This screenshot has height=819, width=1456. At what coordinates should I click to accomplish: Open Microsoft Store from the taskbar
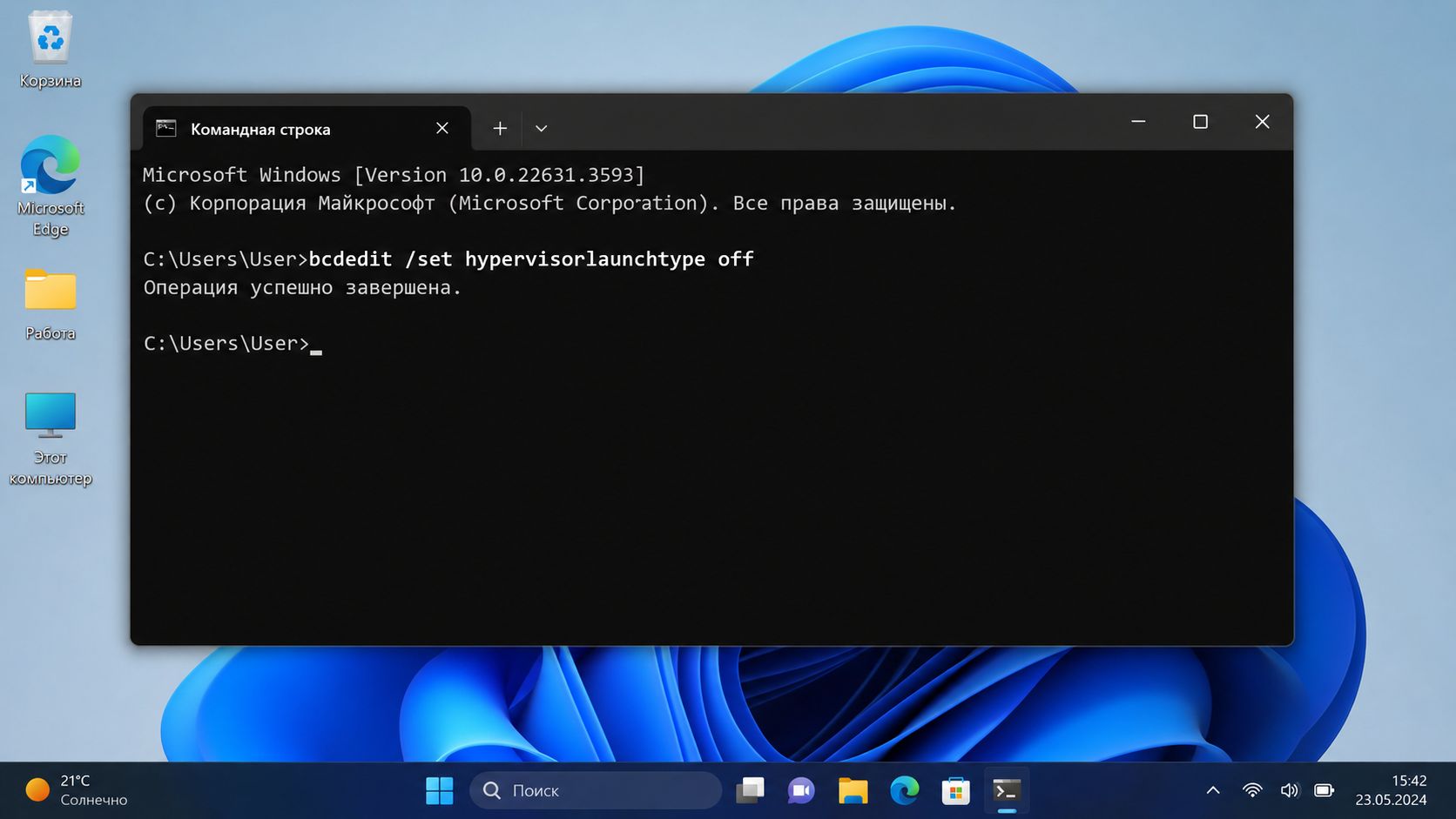(x=955, y=790)
